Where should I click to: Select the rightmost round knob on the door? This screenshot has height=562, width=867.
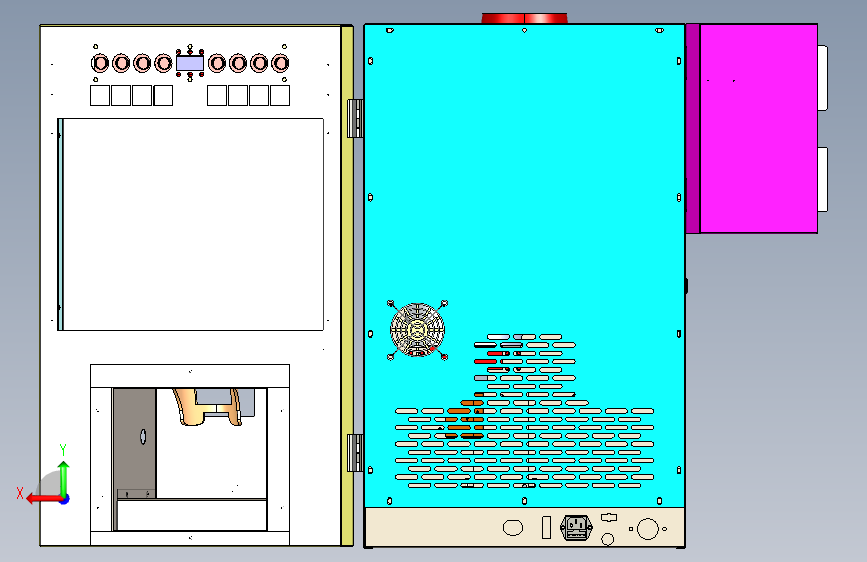280,63
